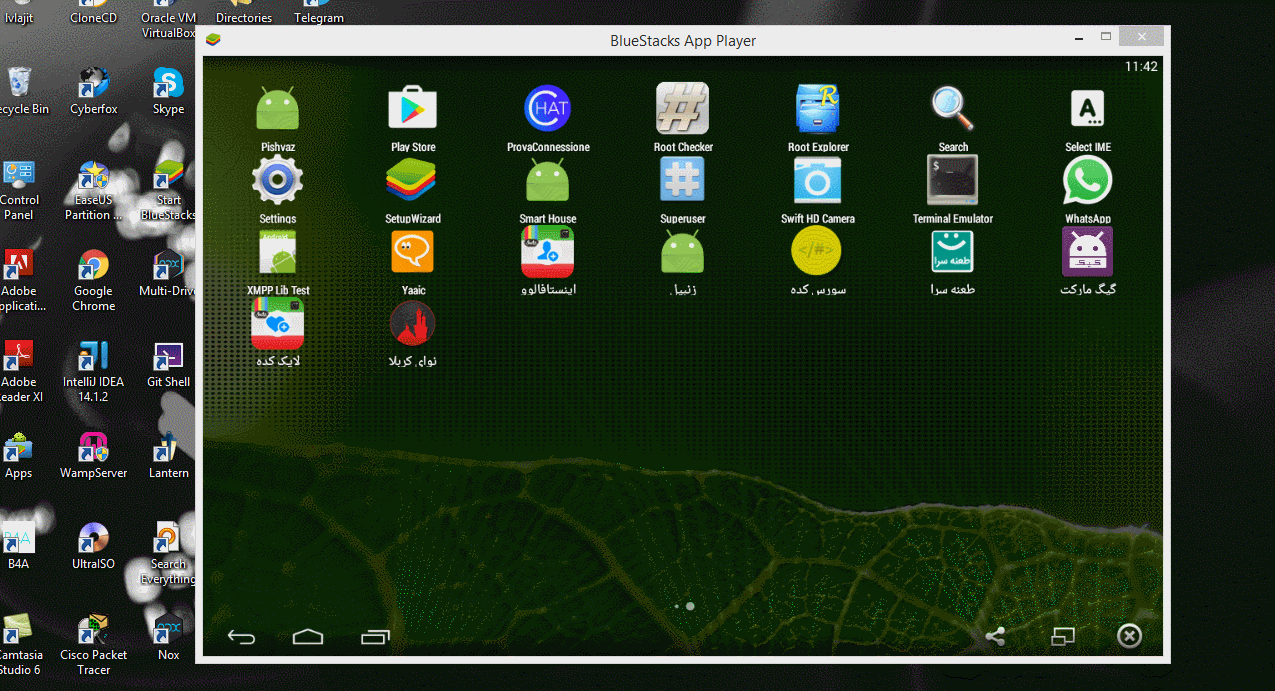Open ProvaConnessione chat app

pyautogui.click(x=547, y=109)
